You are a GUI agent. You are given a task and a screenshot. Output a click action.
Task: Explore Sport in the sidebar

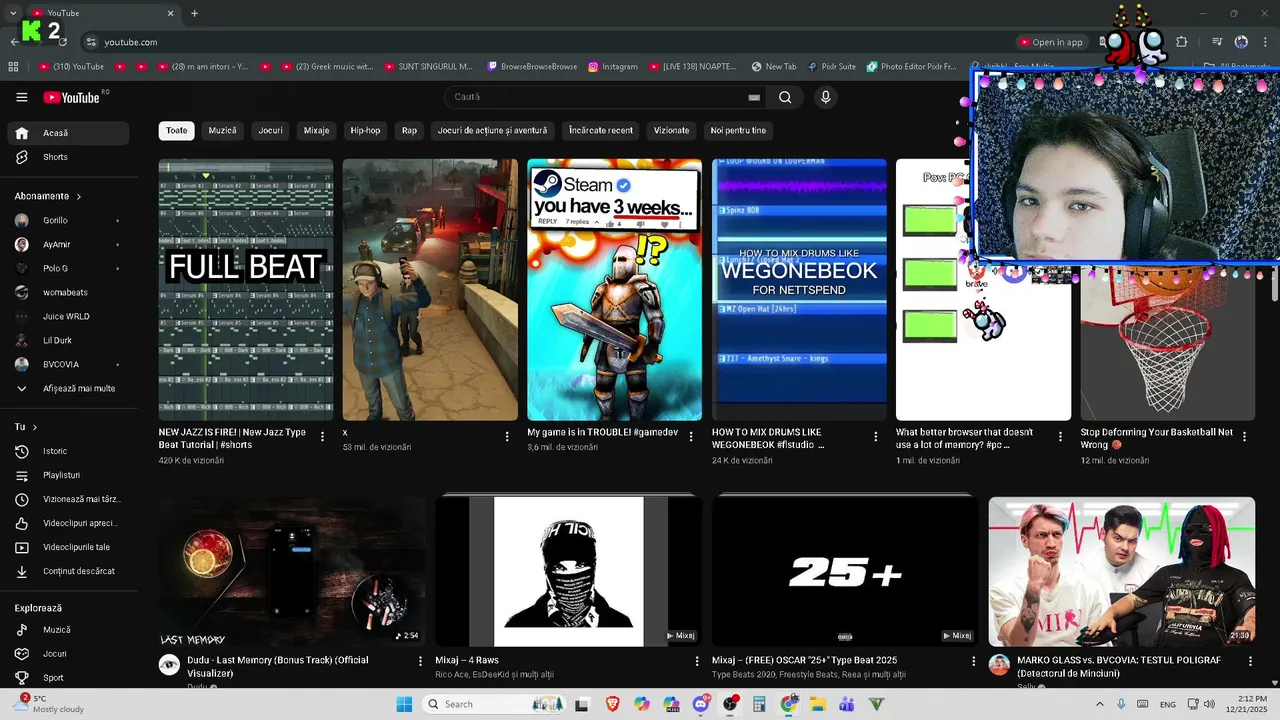pos(68,678)
